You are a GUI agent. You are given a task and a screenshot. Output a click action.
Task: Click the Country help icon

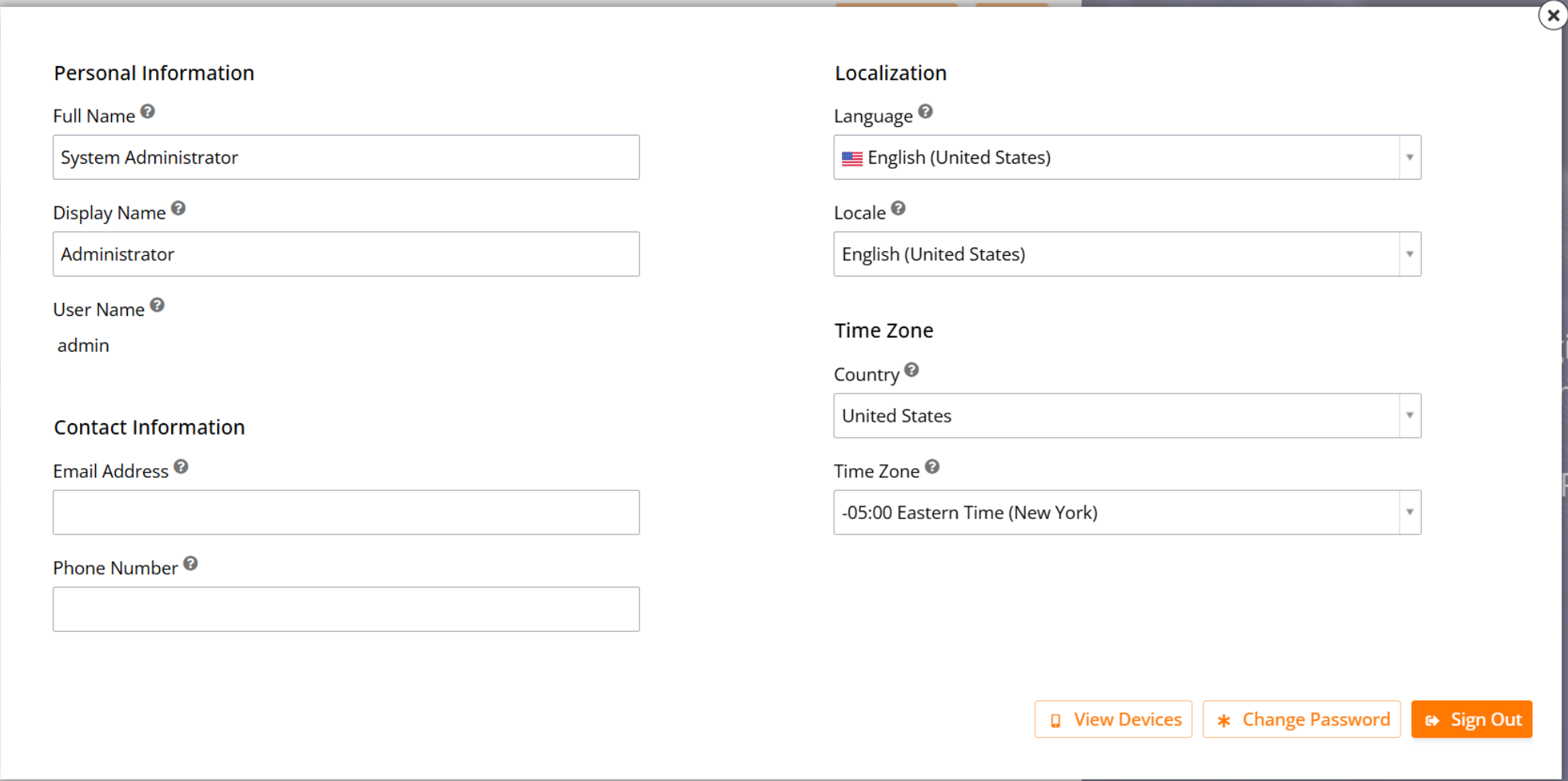[x=911, y=369]
